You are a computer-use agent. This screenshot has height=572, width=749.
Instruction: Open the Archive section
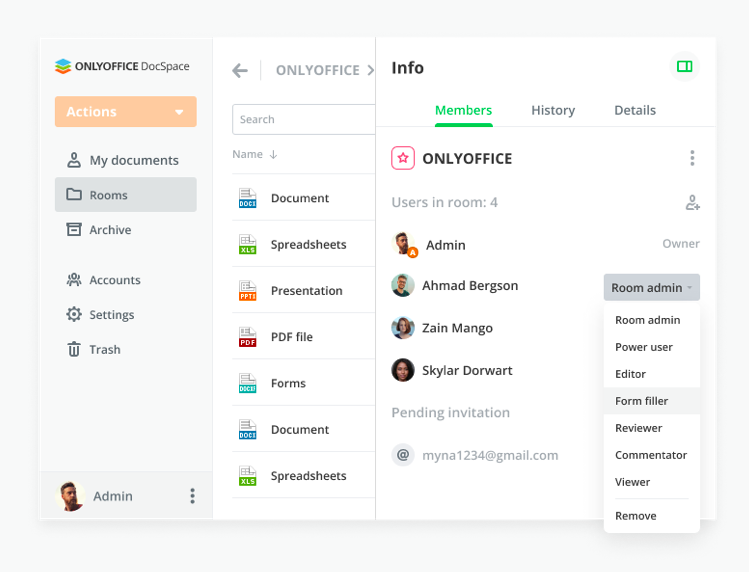tap(126, 229)
